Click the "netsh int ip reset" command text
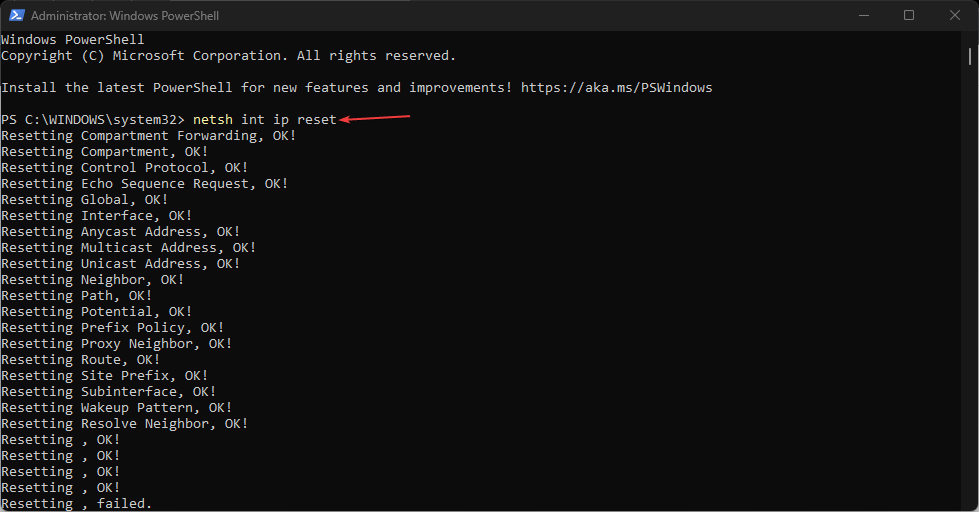The height and width of the screenshot is (512, 979). 264,120
